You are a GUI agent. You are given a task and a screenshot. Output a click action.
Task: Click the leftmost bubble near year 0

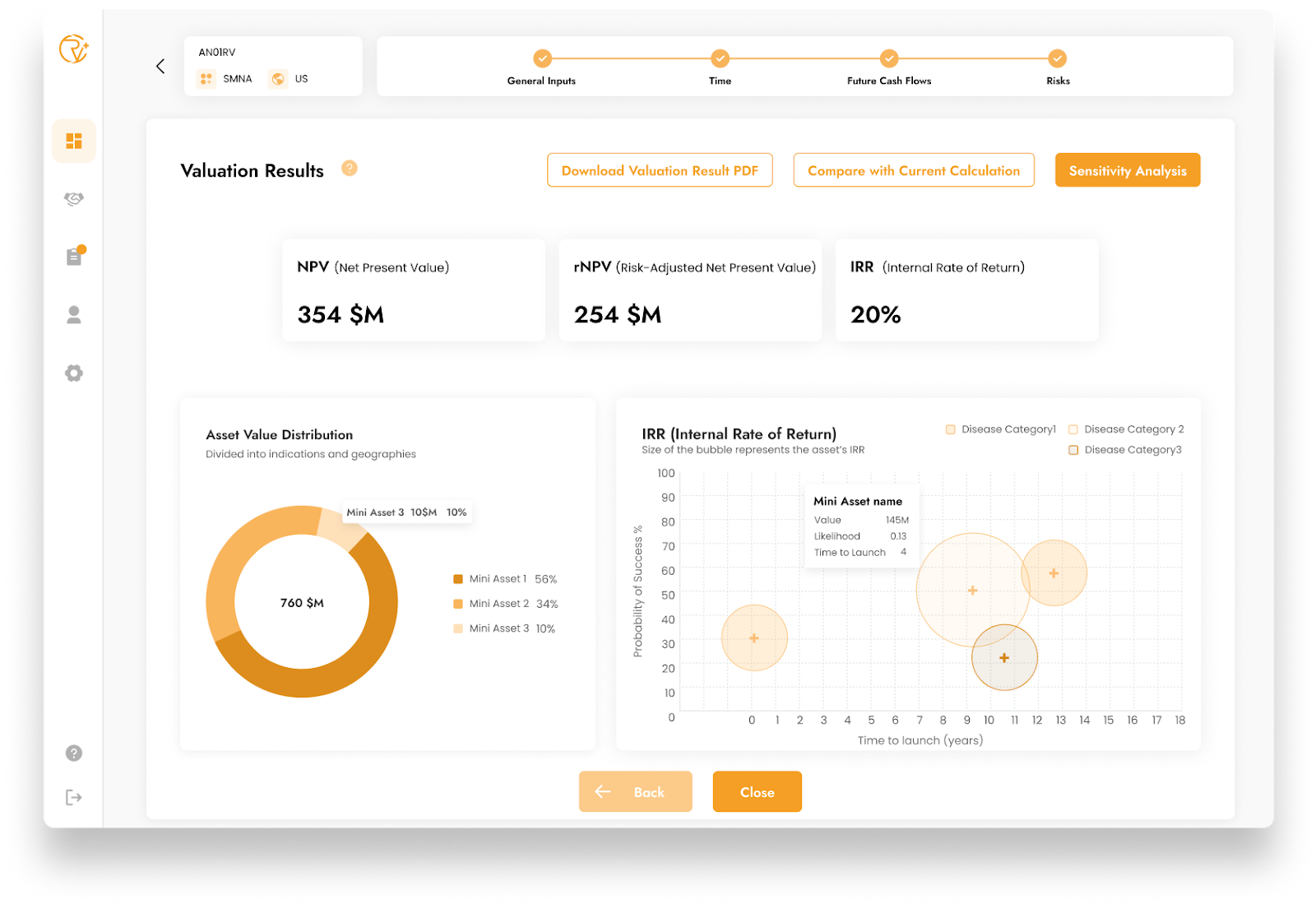pyautogui.click(x=754, y=637)
